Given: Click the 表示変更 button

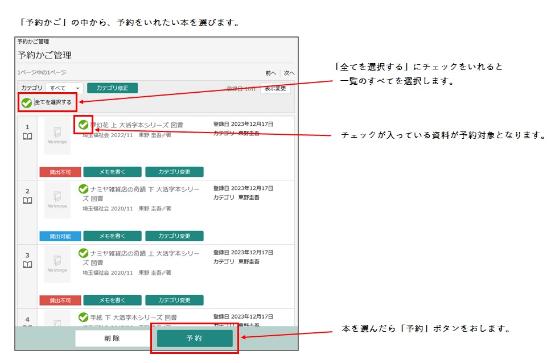Looking at the screenshot, I should point(276,89).
